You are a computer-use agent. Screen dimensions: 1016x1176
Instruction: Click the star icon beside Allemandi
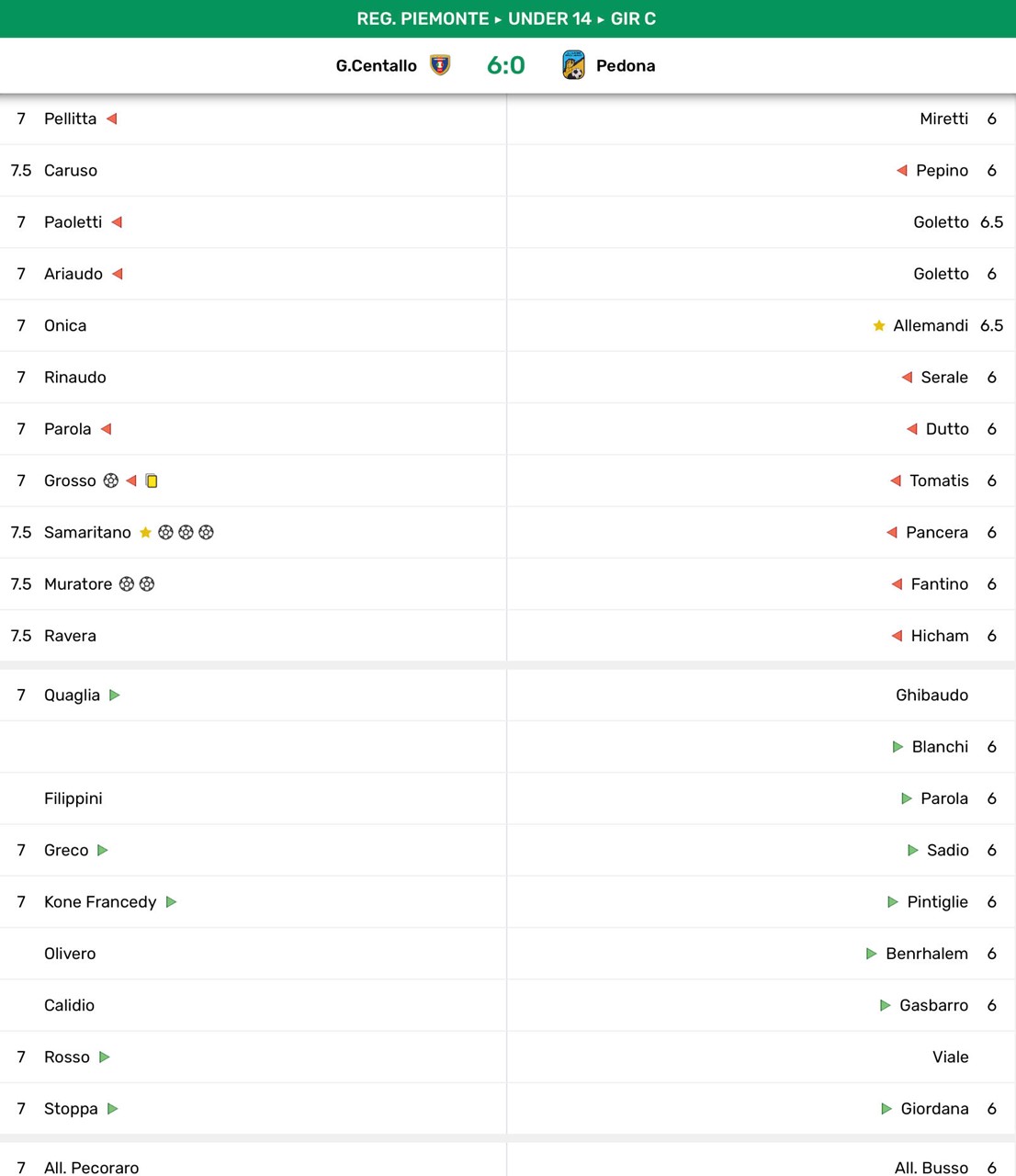pos(879,326)
